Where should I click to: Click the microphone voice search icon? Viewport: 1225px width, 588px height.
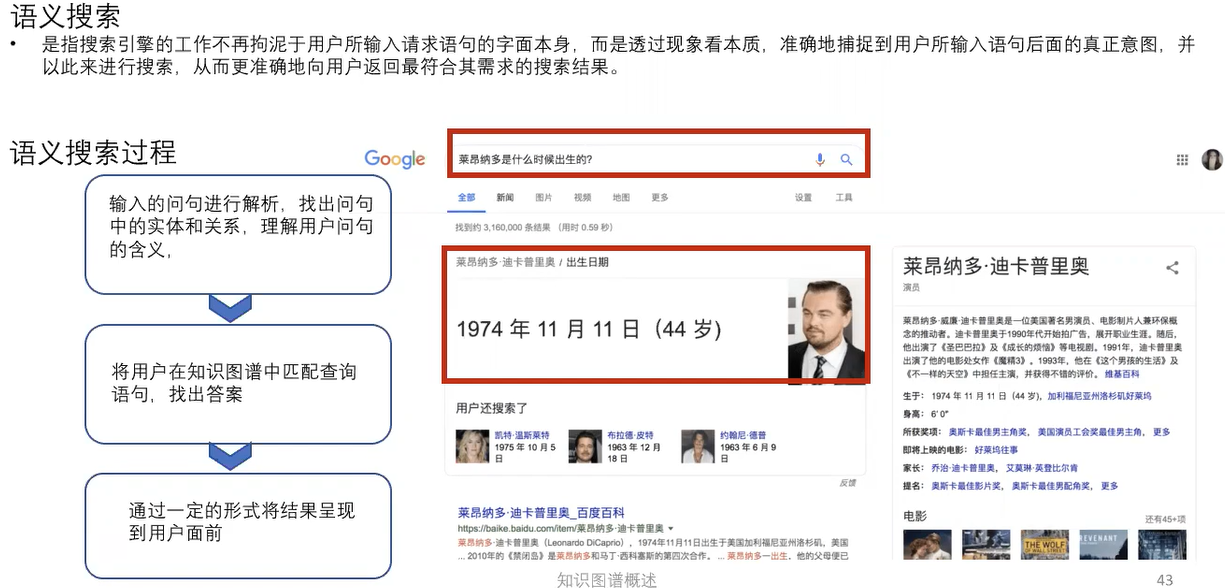(x=820, y=159)
